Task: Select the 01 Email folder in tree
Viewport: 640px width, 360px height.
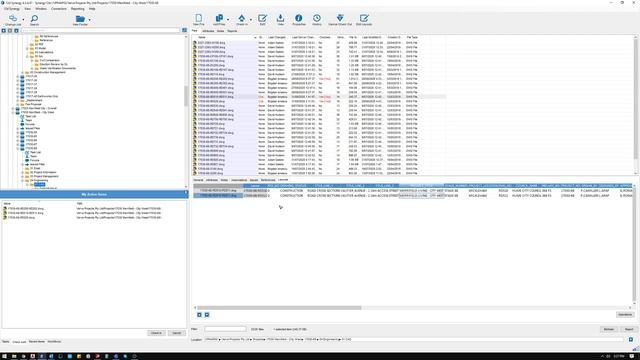Action: click(x=35, y=168)
